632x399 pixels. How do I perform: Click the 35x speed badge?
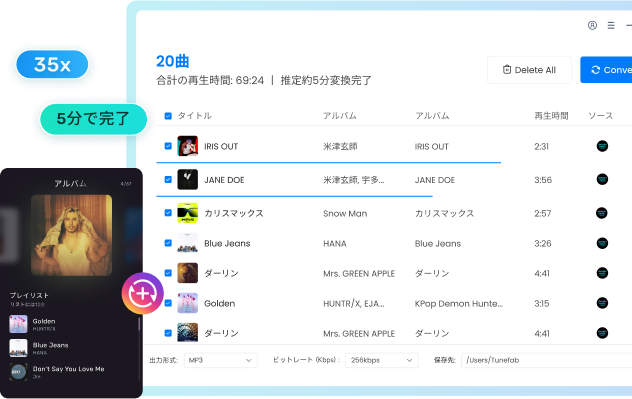click(52, 64)
